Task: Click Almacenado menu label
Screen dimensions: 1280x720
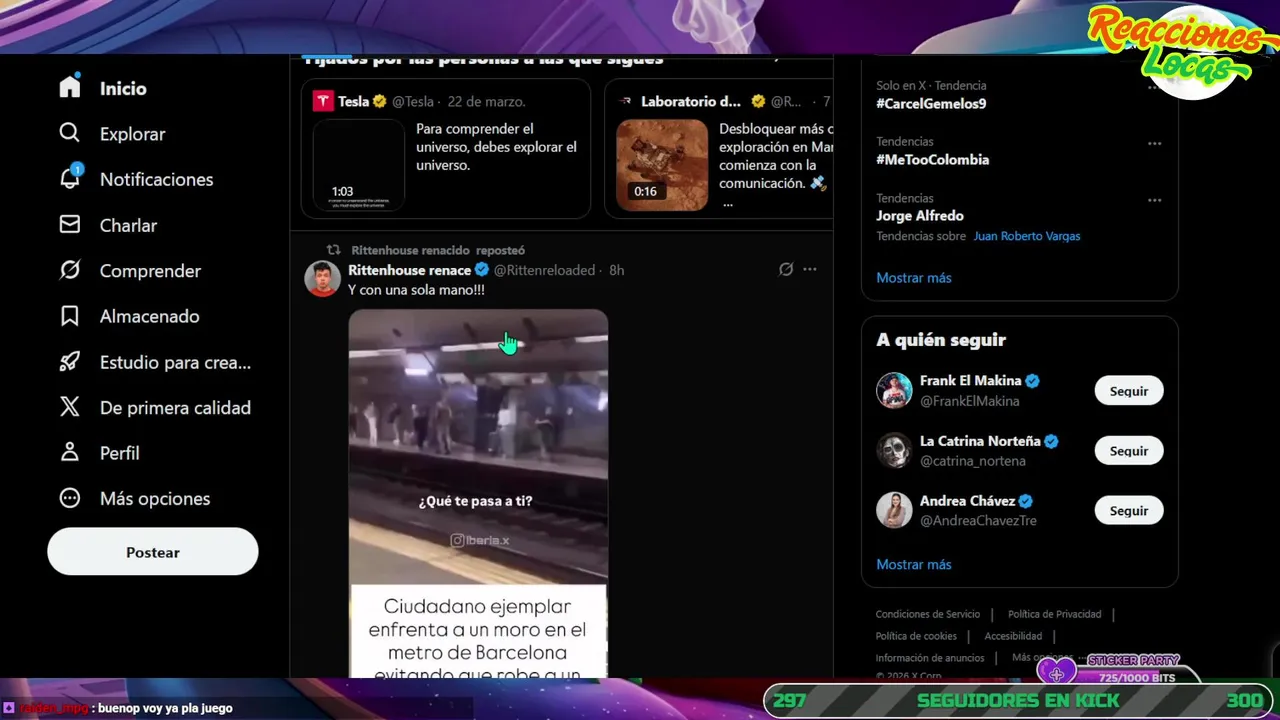Action: (x=150, y=316)
